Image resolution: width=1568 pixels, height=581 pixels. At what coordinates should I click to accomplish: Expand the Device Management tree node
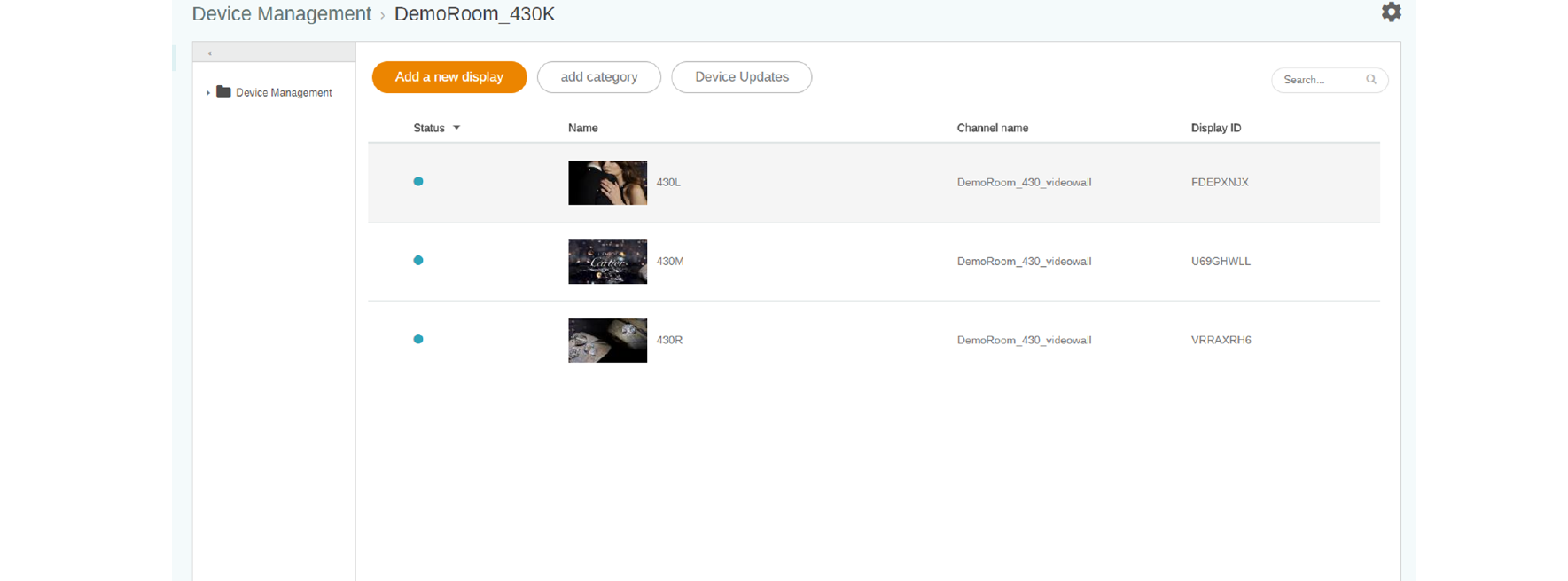(208, 92)
